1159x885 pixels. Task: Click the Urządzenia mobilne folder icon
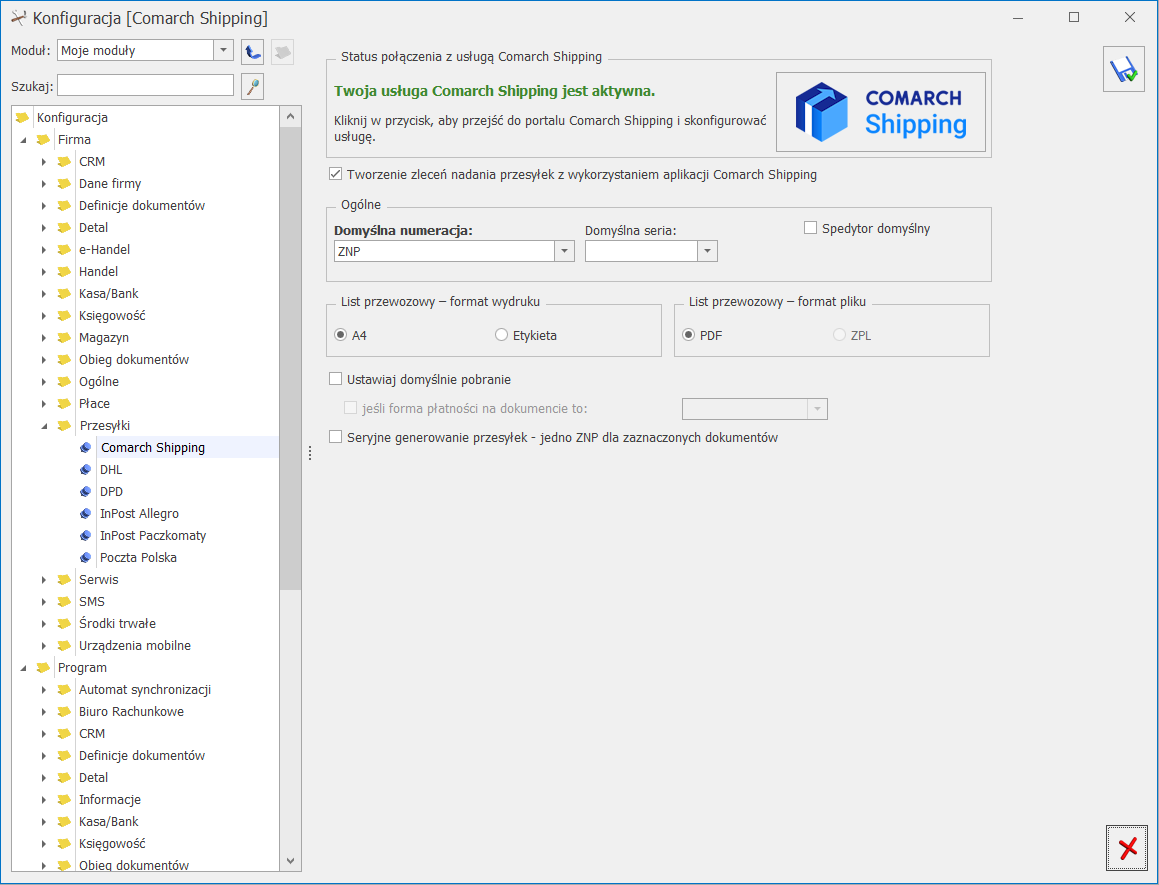click(x=64, y=645)
